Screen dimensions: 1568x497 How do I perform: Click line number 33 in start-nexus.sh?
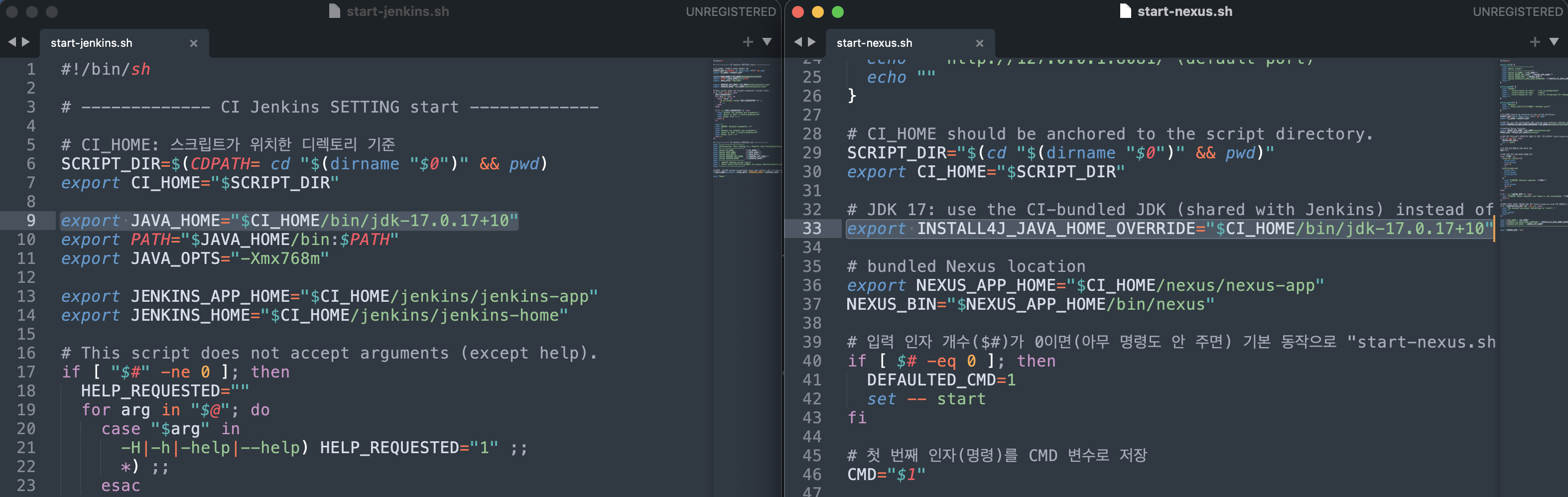[x=812, y=228]
